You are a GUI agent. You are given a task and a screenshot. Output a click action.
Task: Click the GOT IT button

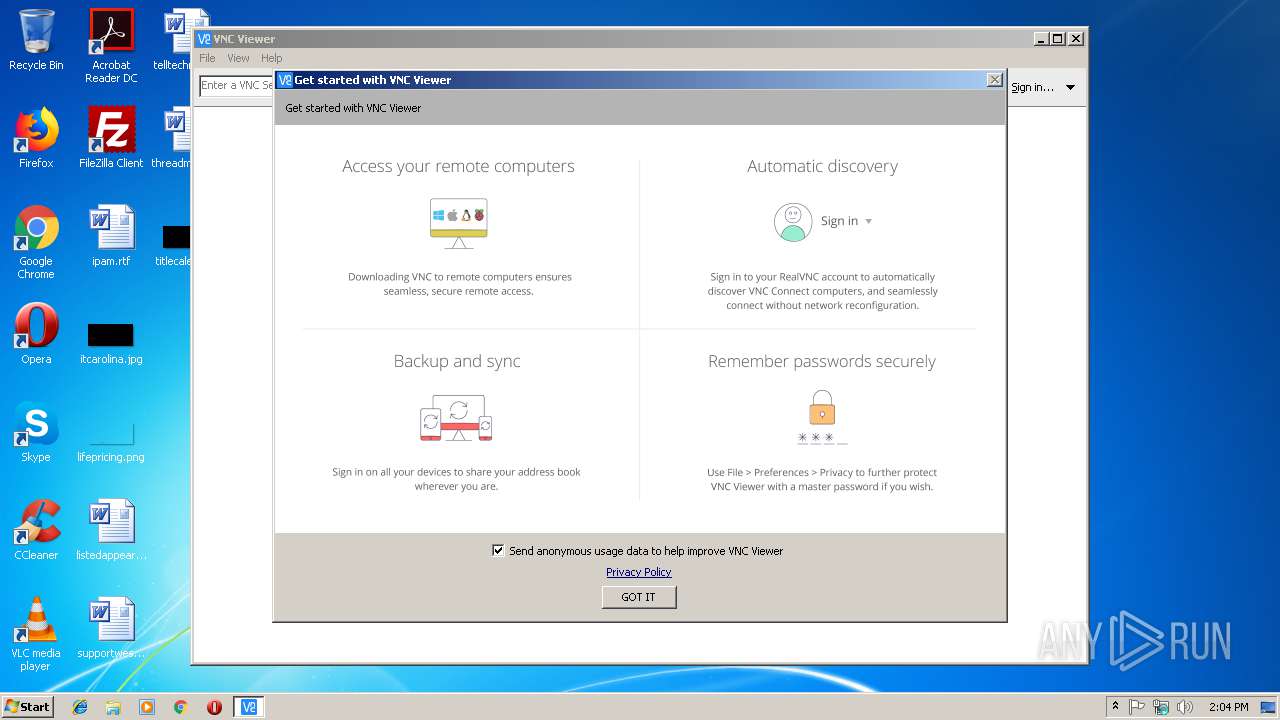[639, 597]
